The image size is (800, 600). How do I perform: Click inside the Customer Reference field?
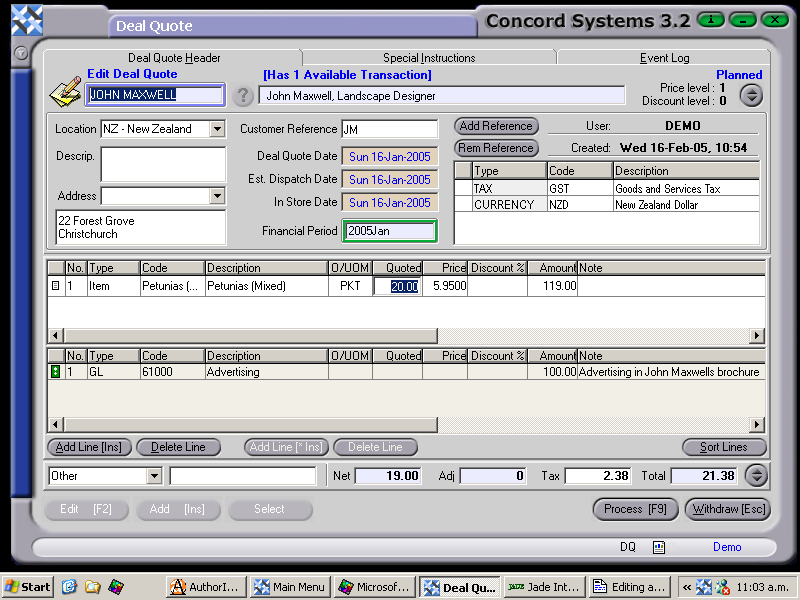coord(390,129)
